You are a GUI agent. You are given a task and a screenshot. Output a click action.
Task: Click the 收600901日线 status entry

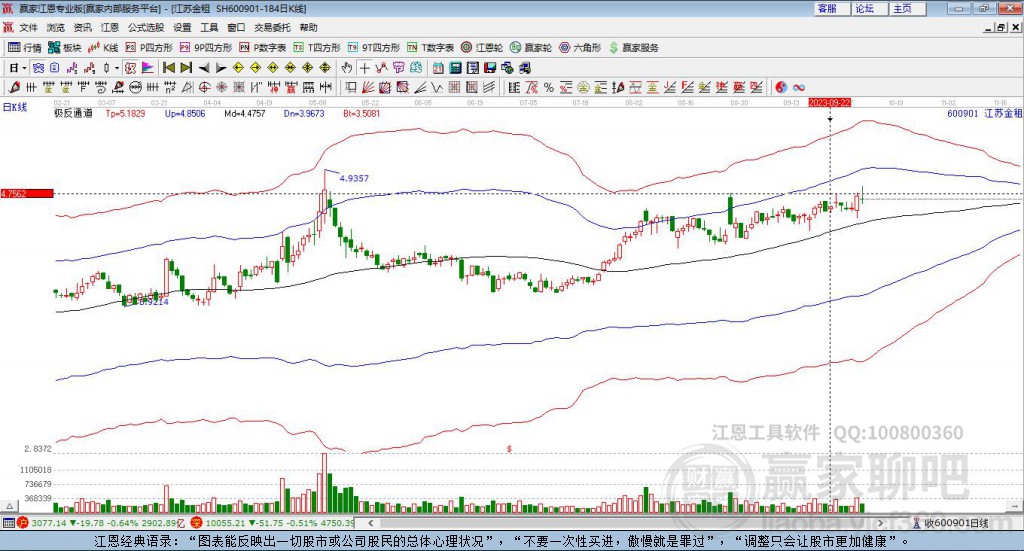(952, 523)
